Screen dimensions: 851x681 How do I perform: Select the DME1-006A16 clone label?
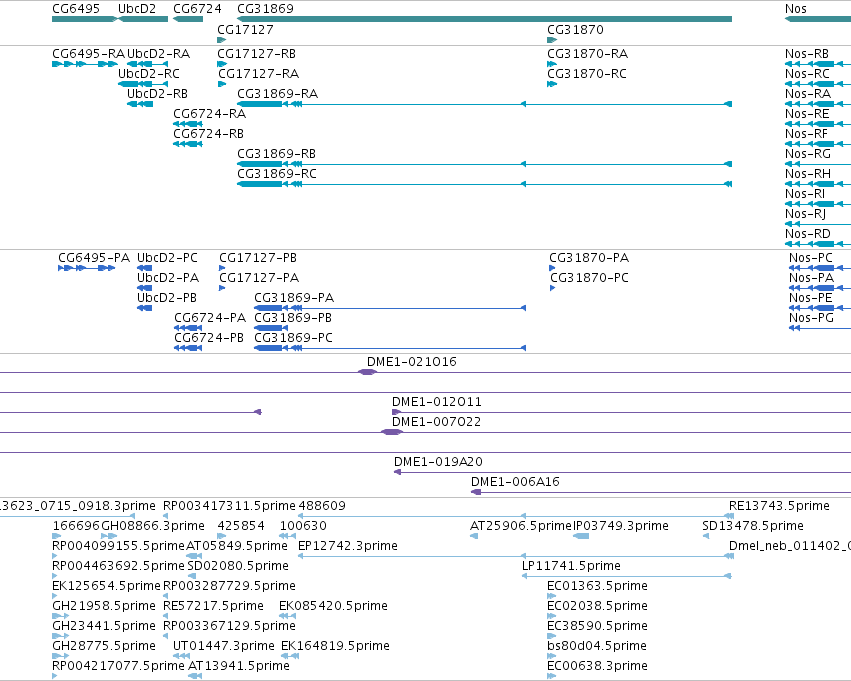[515, 482]
